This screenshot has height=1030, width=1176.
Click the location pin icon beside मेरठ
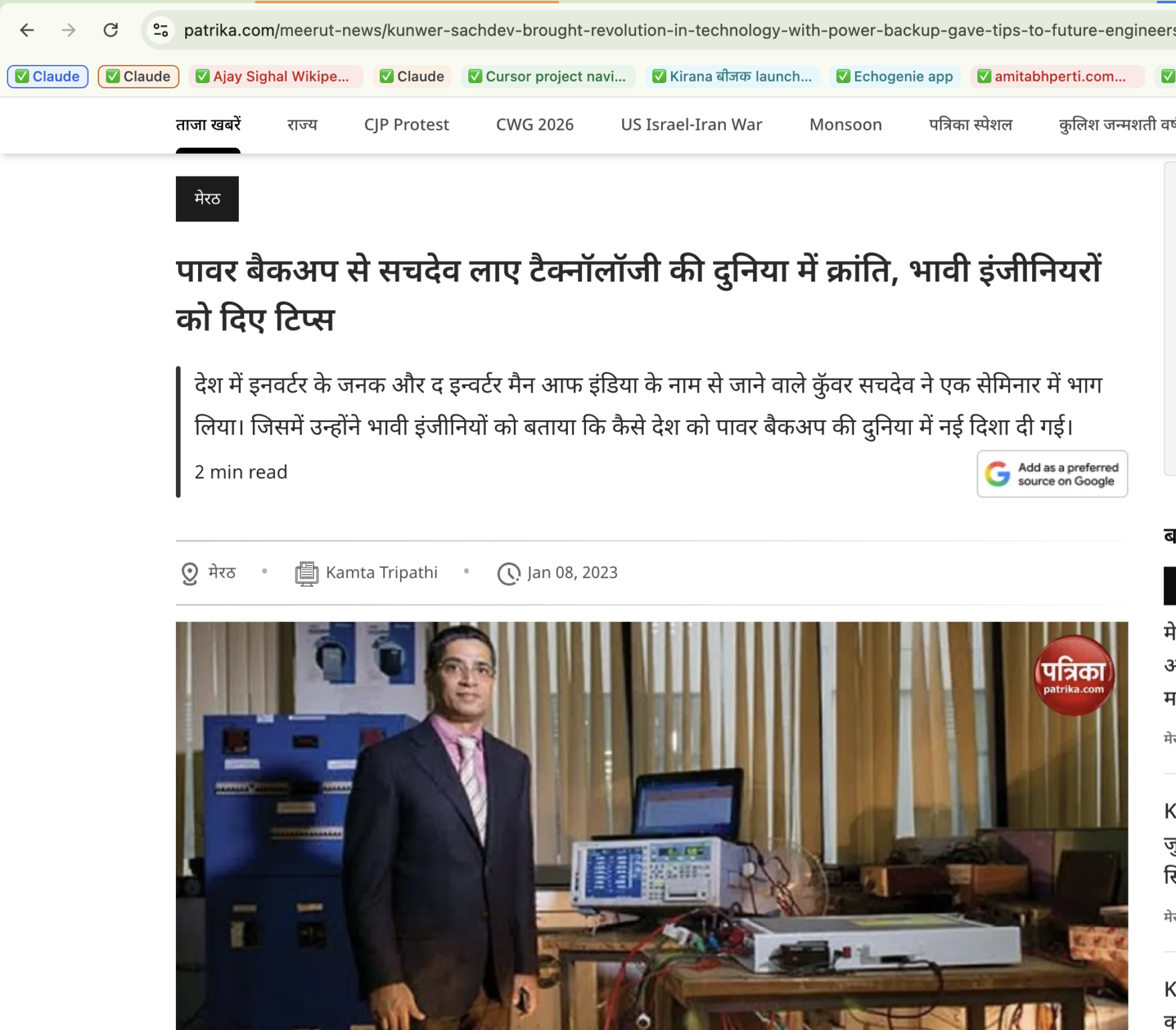tap(190, 573)
